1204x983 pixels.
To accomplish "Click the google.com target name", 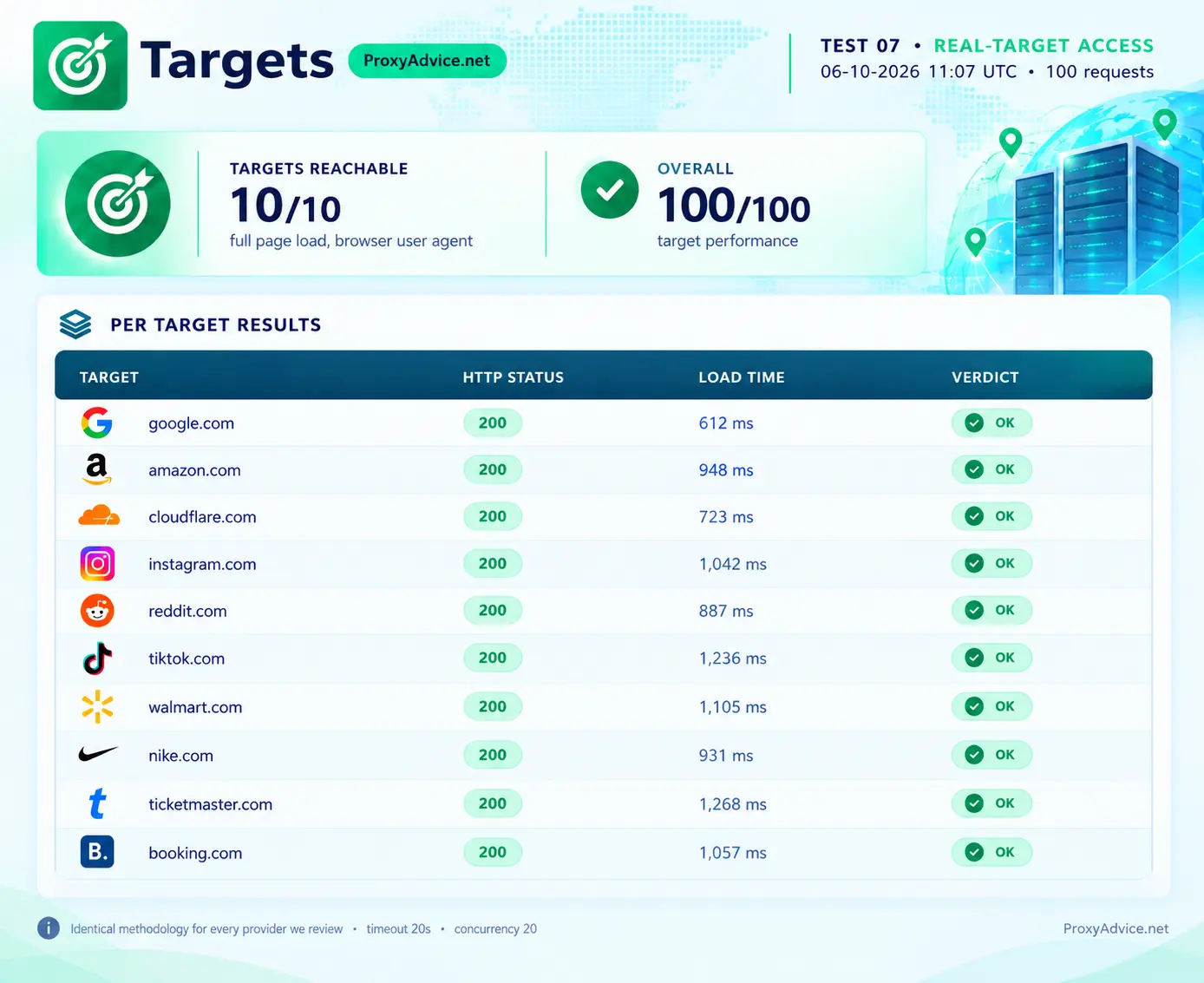I will tap(191, 423).
